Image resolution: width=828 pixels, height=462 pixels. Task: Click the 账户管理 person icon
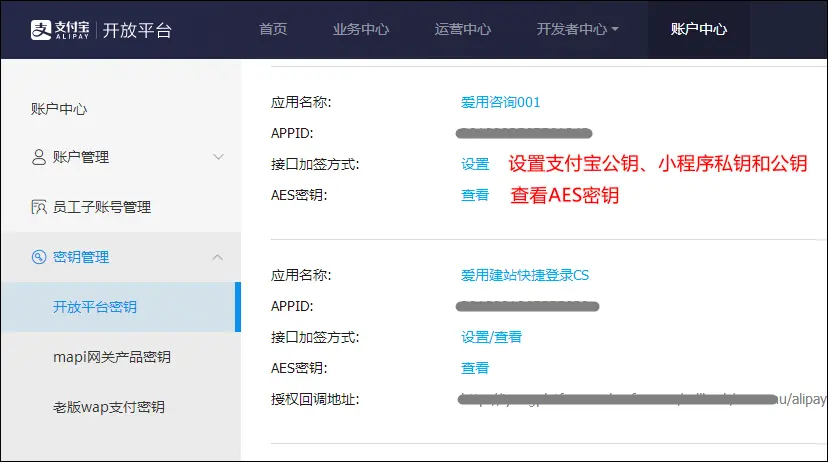pos(39,157)
